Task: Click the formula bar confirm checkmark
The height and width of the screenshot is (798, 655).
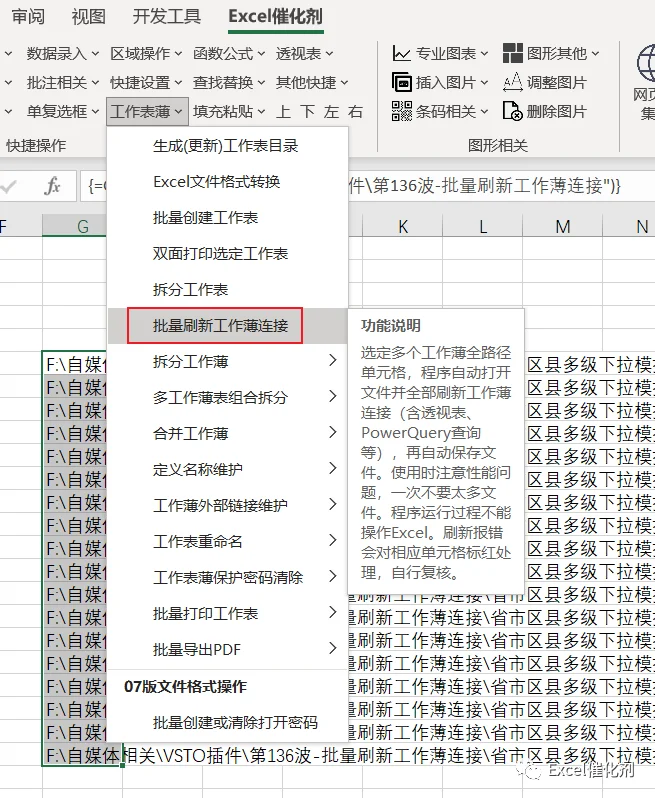Action: pos(9,186)
